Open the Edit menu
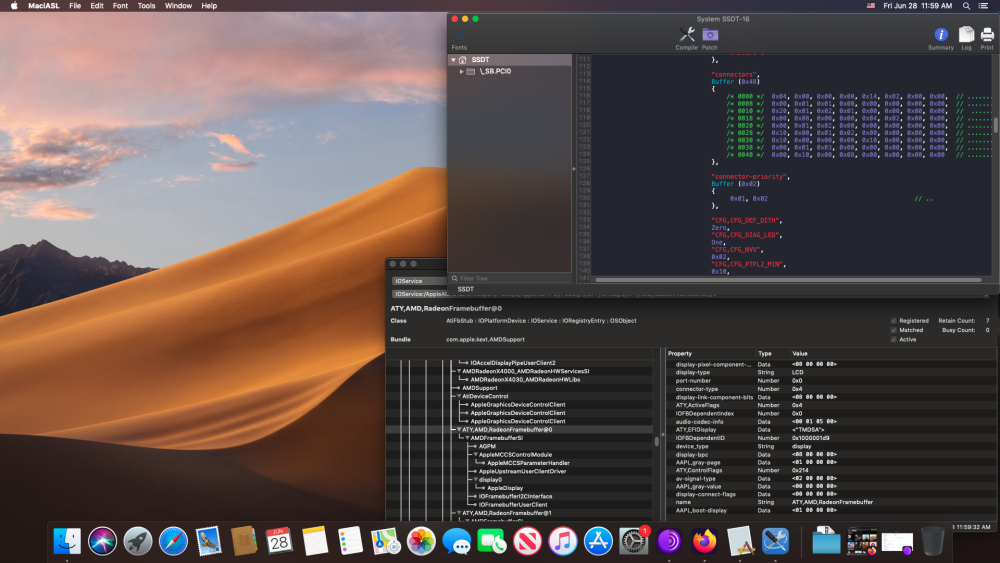 (x=97, y=6)
